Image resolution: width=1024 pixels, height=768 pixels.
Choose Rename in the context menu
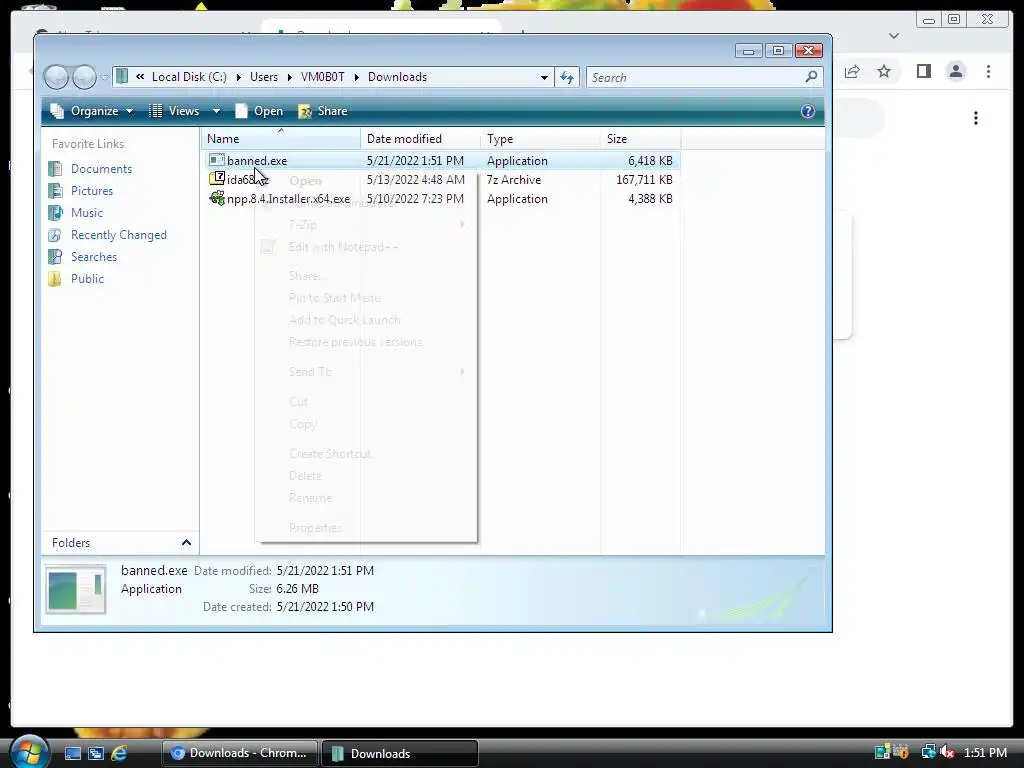310,498
